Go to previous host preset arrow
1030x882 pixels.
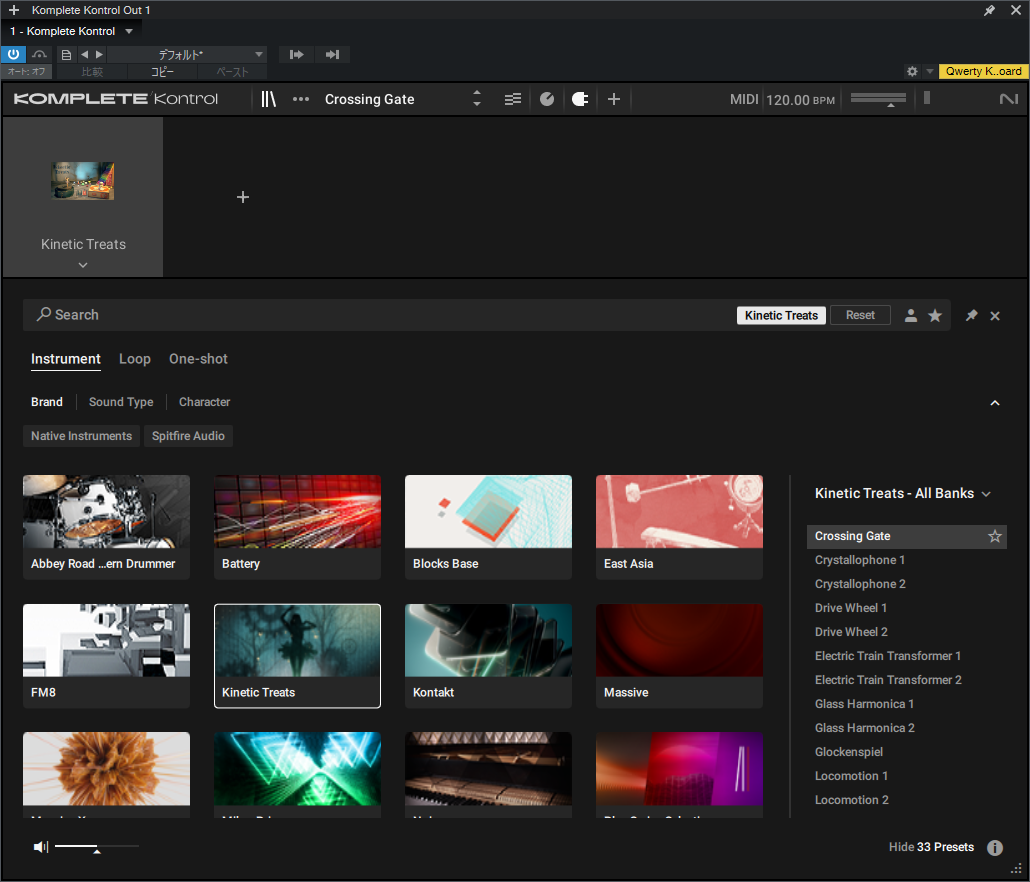pyautogui.click(x=84, y=55)
